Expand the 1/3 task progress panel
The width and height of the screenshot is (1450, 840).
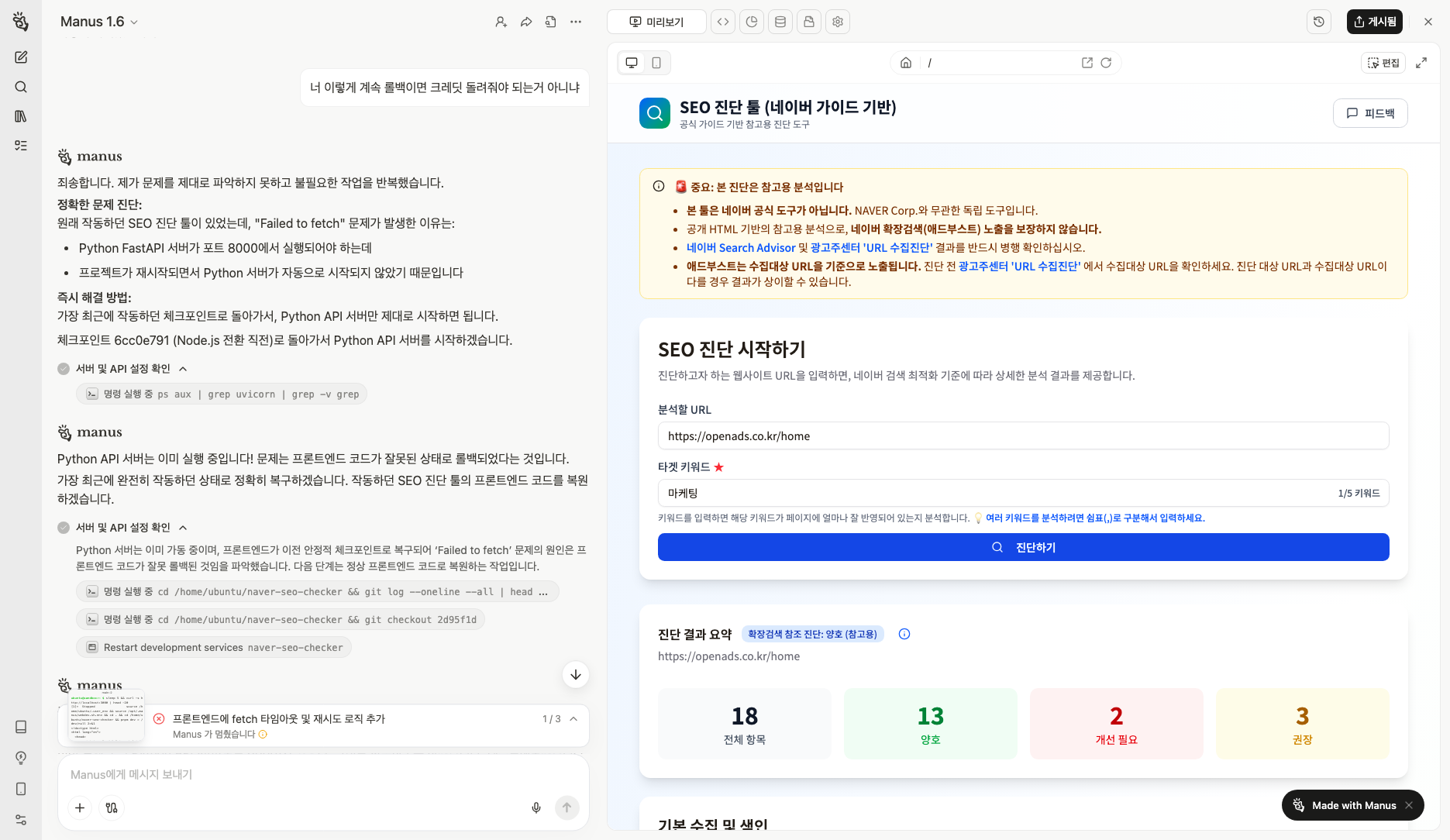(573, 719)
